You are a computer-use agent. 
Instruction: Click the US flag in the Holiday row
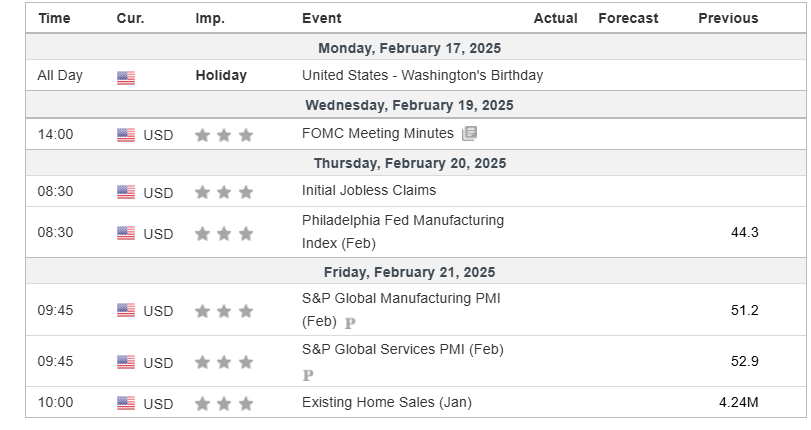click(126, 78)
